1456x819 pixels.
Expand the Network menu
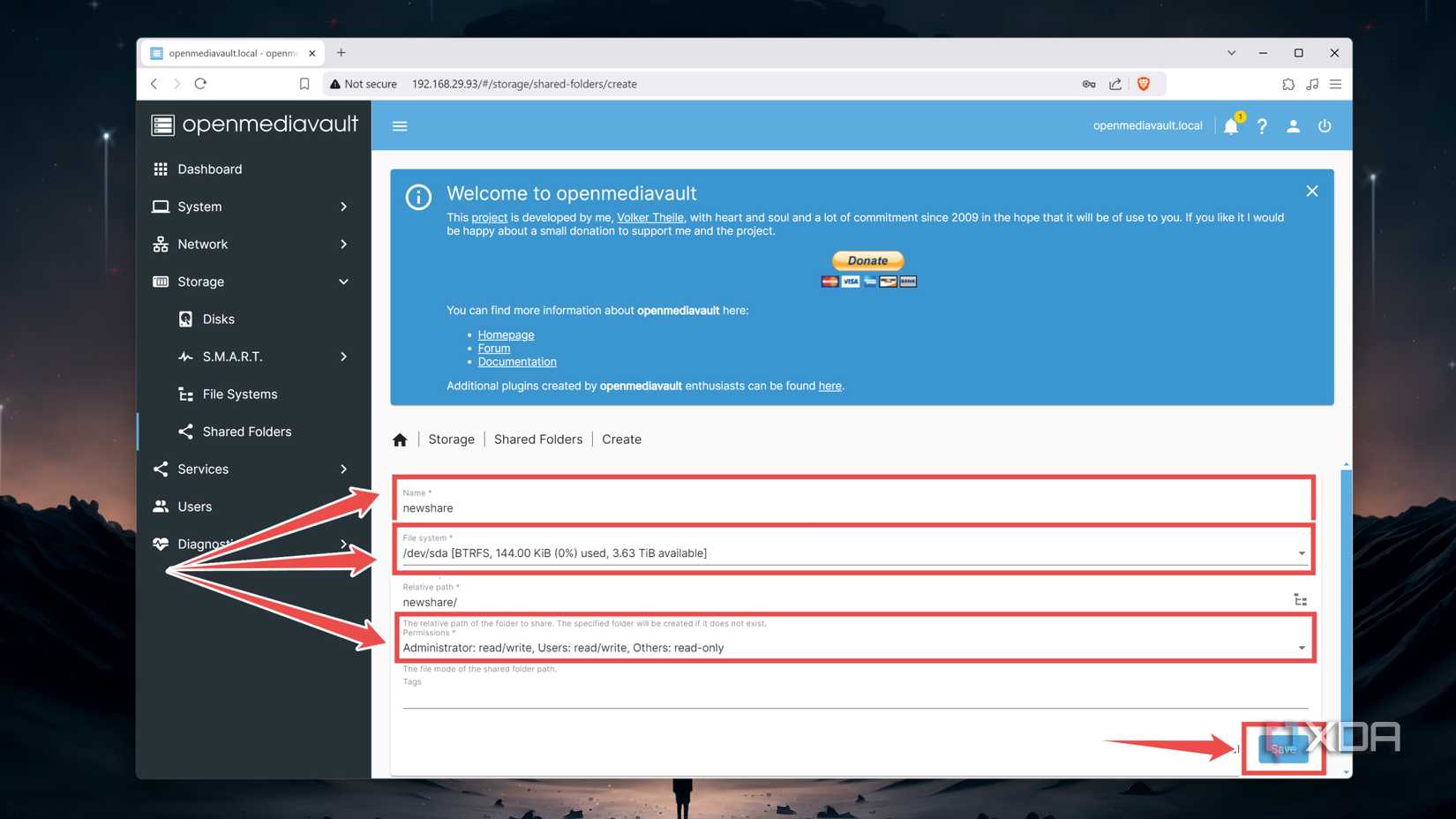[x=253, y=244]
